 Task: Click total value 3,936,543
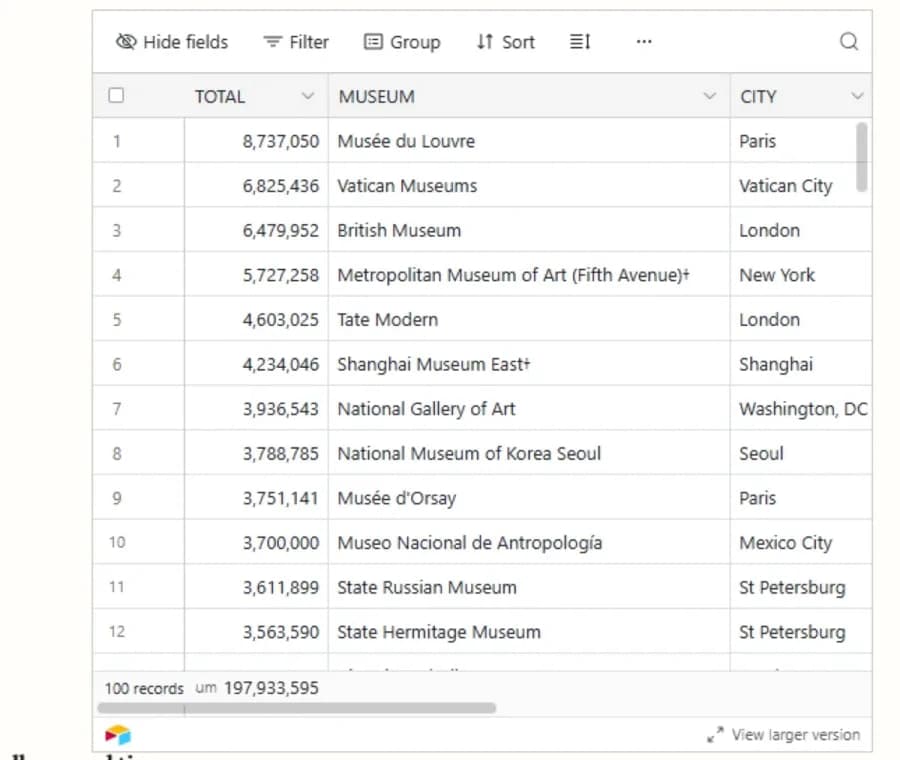click(x=281, y=409)
